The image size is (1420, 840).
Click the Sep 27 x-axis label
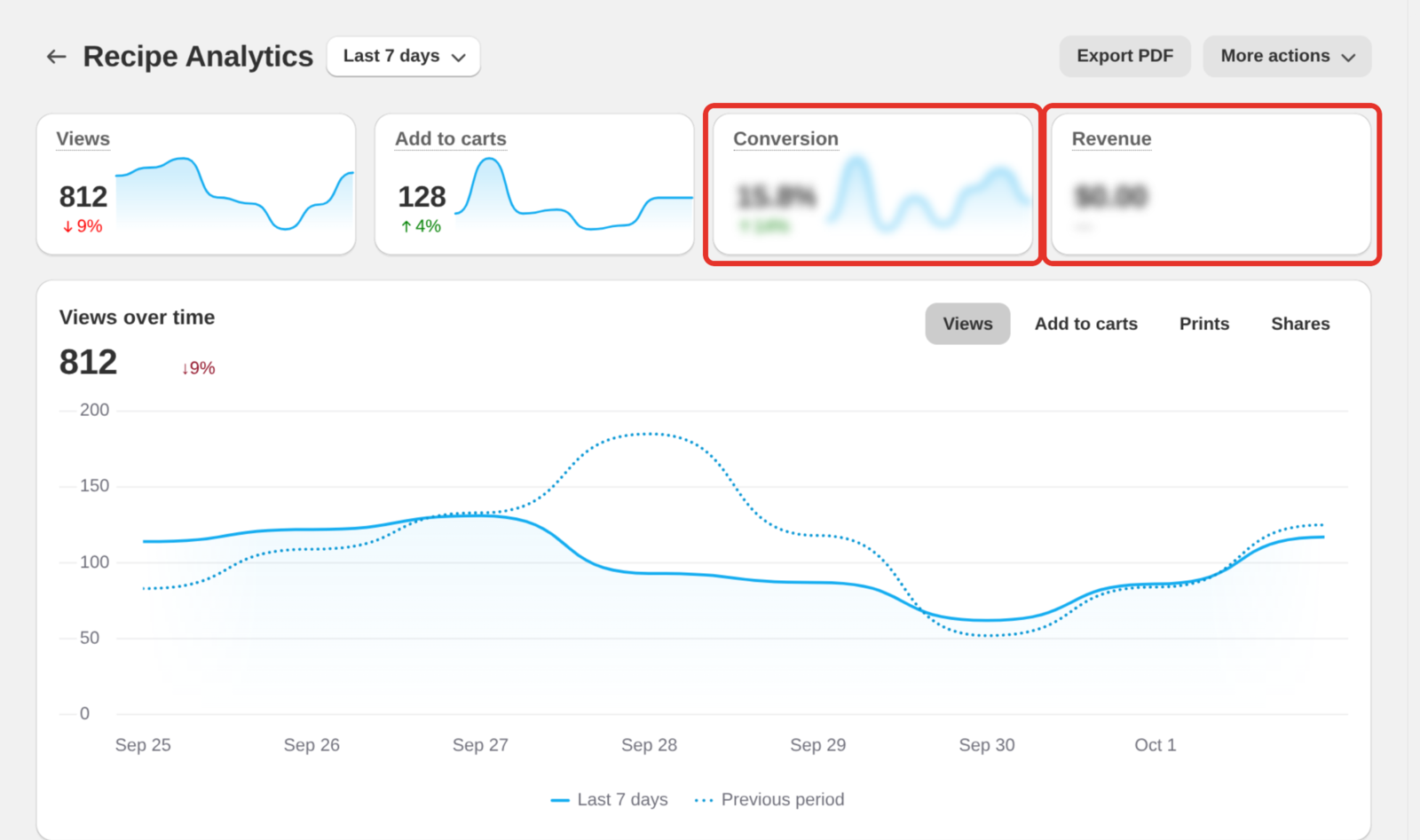pyautogui.click(x=480, y=745)
